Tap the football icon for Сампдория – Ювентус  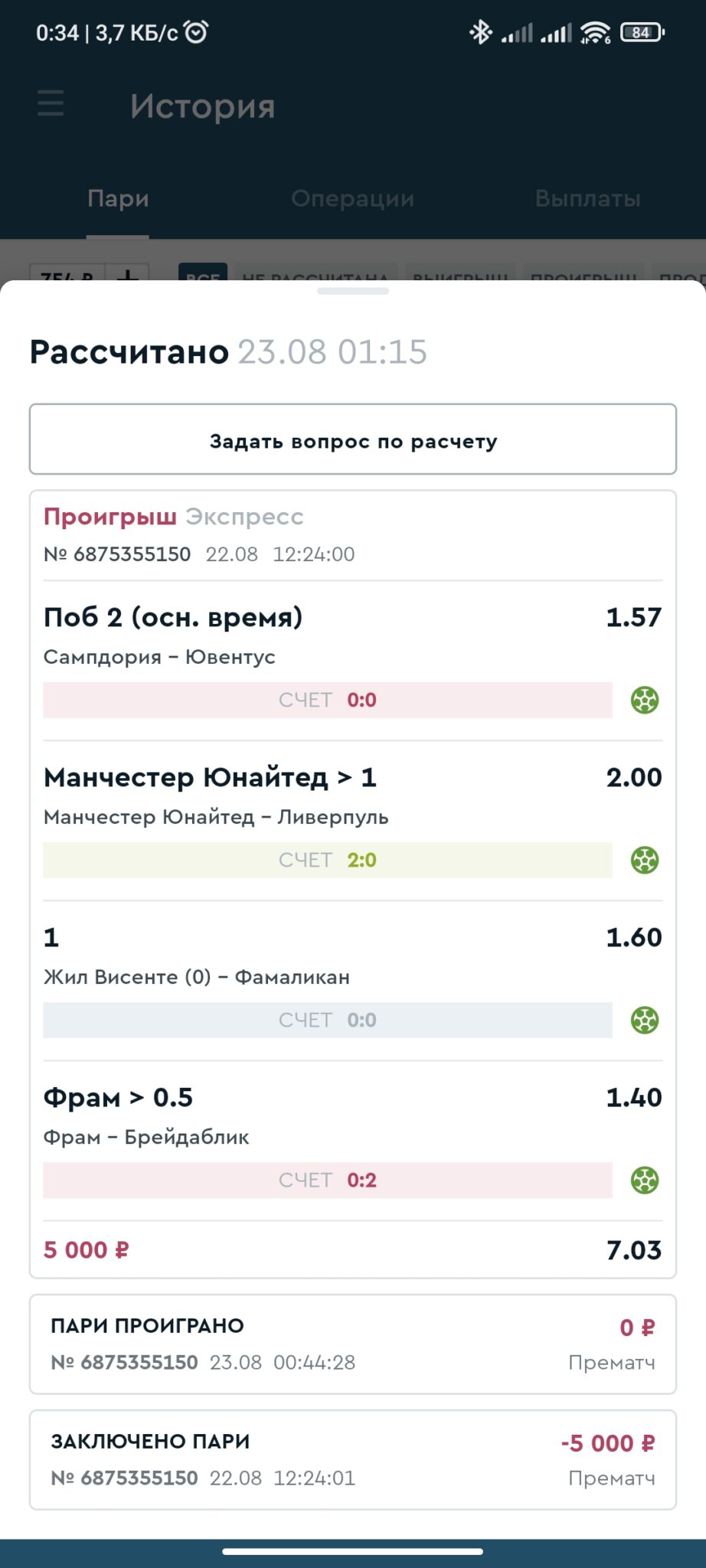(x=645, y=700)
